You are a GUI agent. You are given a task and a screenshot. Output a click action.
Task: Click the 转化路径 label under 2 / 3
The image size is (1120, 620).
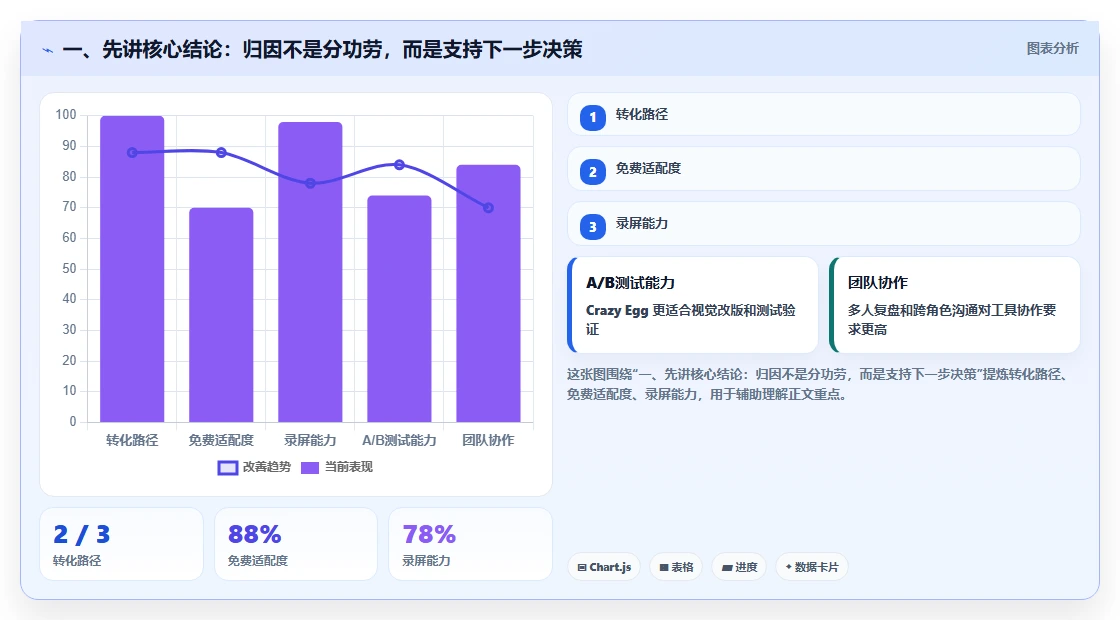(x=77, y=561)
